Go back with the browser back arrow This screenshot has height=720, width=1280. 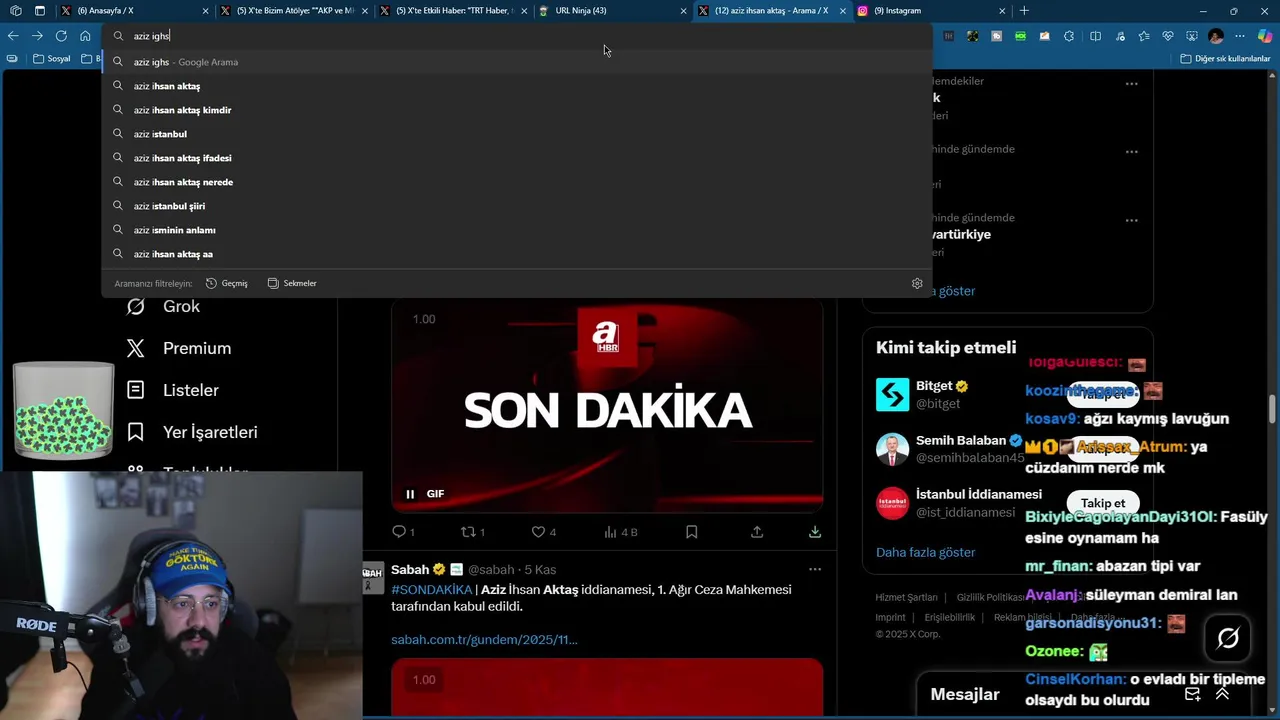[13, 36]
